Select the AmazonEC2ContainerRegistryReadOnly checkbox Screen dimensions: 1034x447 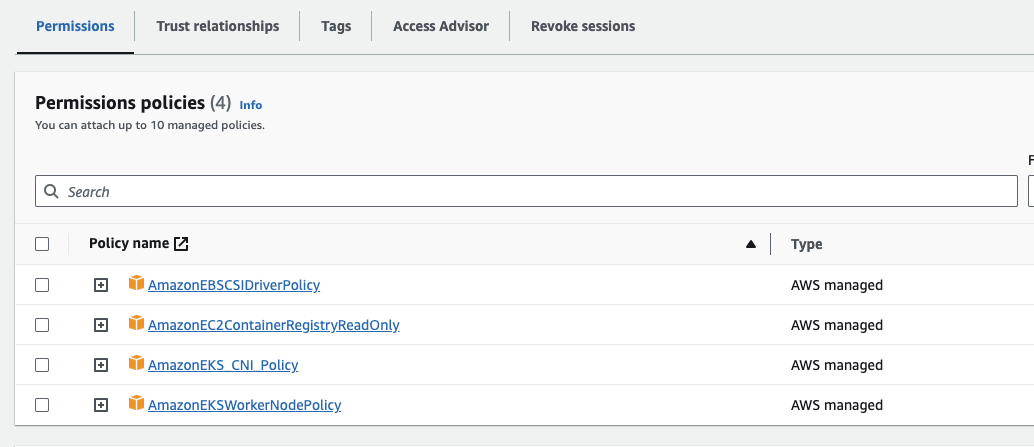click(42, 325)
